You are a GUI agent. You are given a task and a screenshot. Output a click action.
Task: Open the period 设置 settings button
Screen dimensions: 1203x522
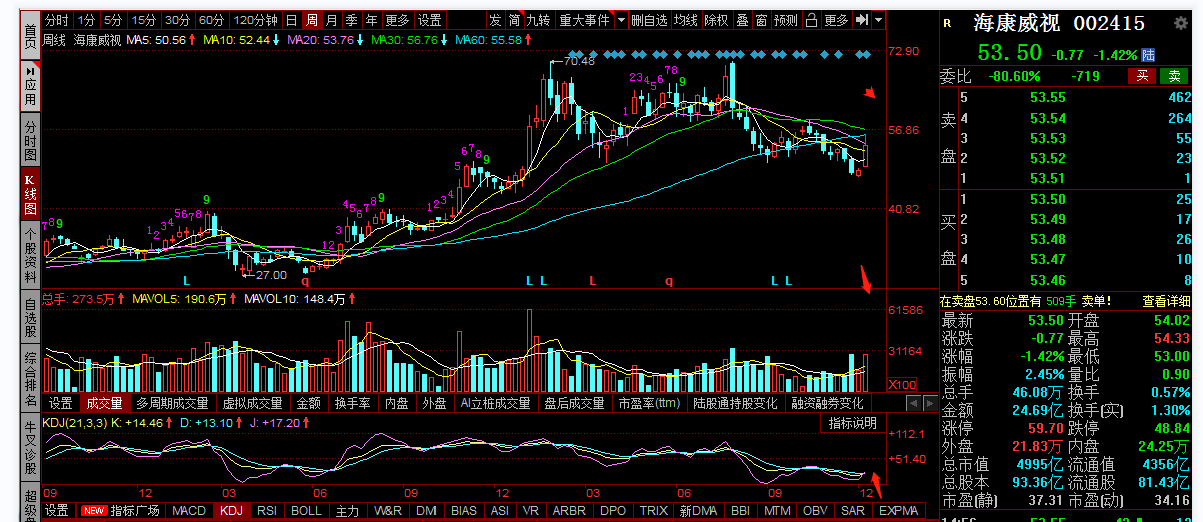tap(430, 20)
